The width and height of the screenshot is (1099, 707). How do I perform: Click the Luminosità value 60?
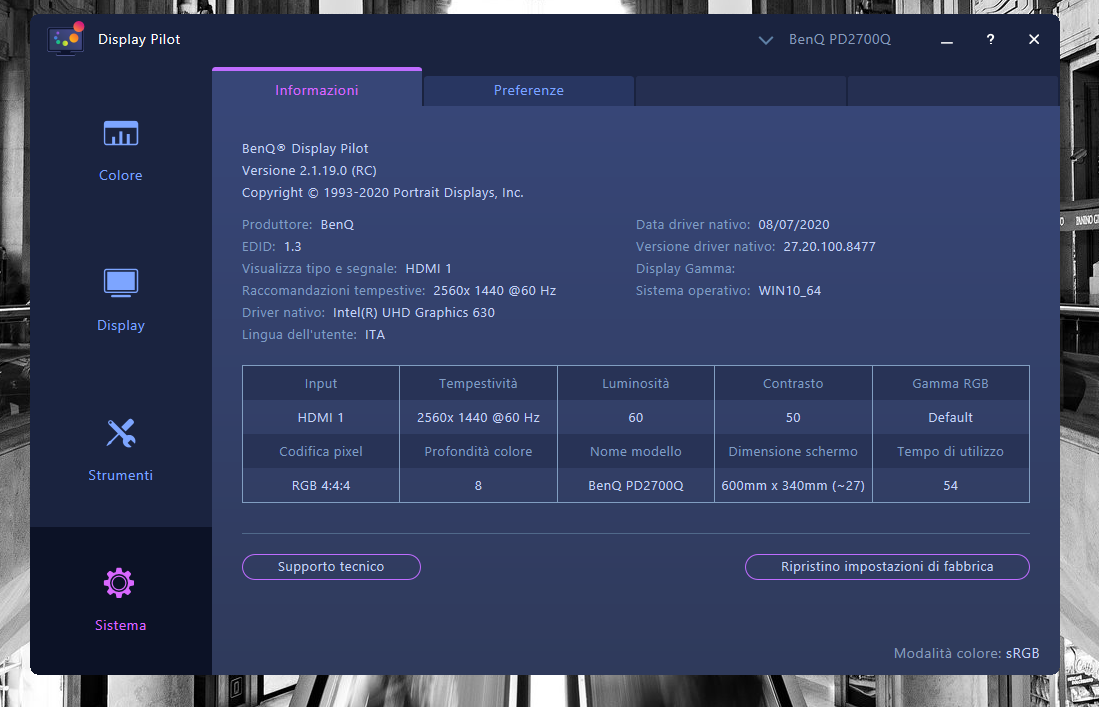pyautogui.click(x=636, y=418)
